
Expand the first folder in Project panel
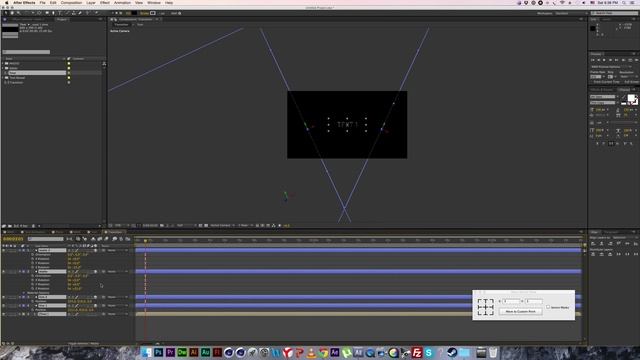tap(3, 63)
